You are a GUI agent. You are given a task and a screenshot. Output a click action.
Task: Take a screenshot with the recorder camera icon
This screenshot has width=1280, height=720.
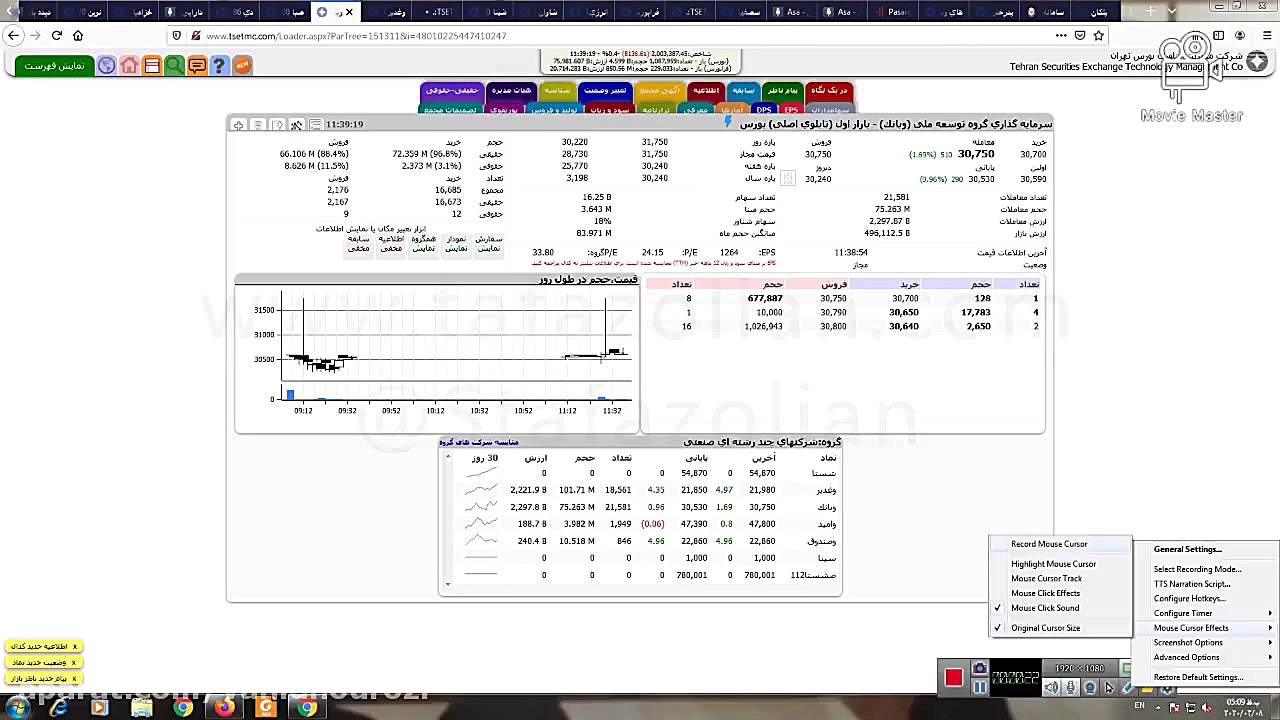(979, 669)
